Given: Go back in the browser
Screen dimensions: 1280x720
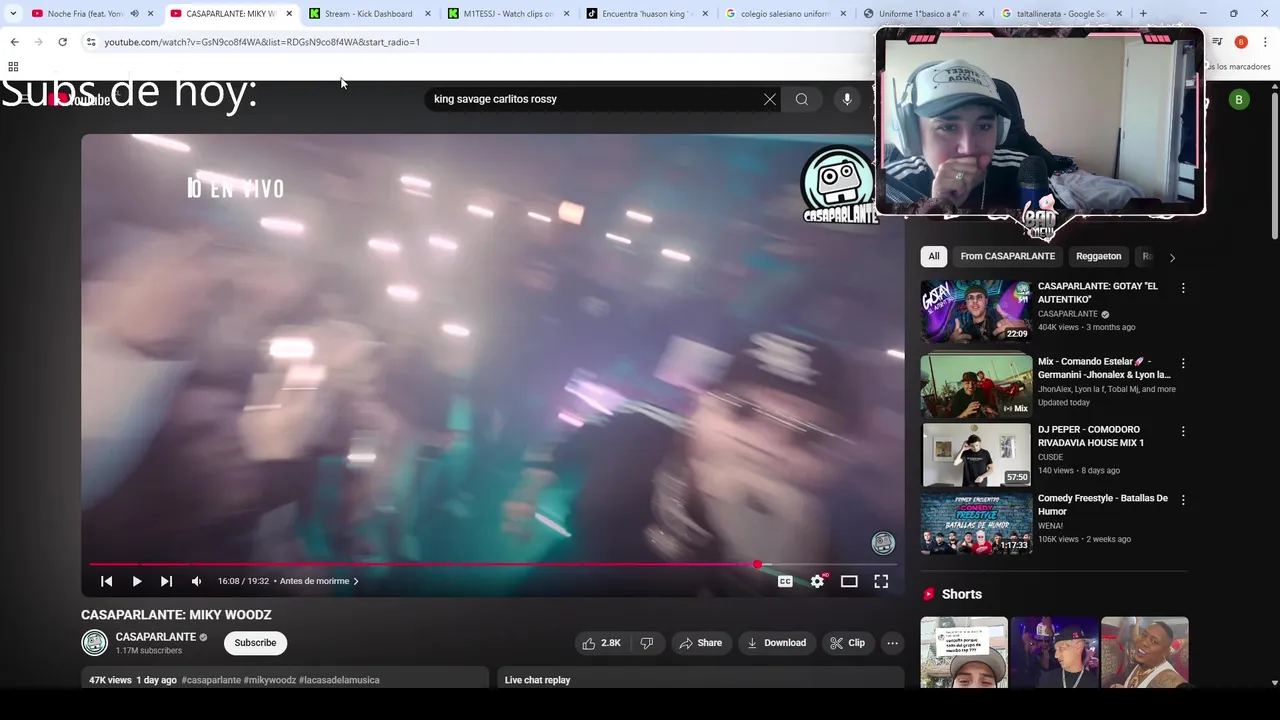Looking at the screenshot, I should (14, 42).
